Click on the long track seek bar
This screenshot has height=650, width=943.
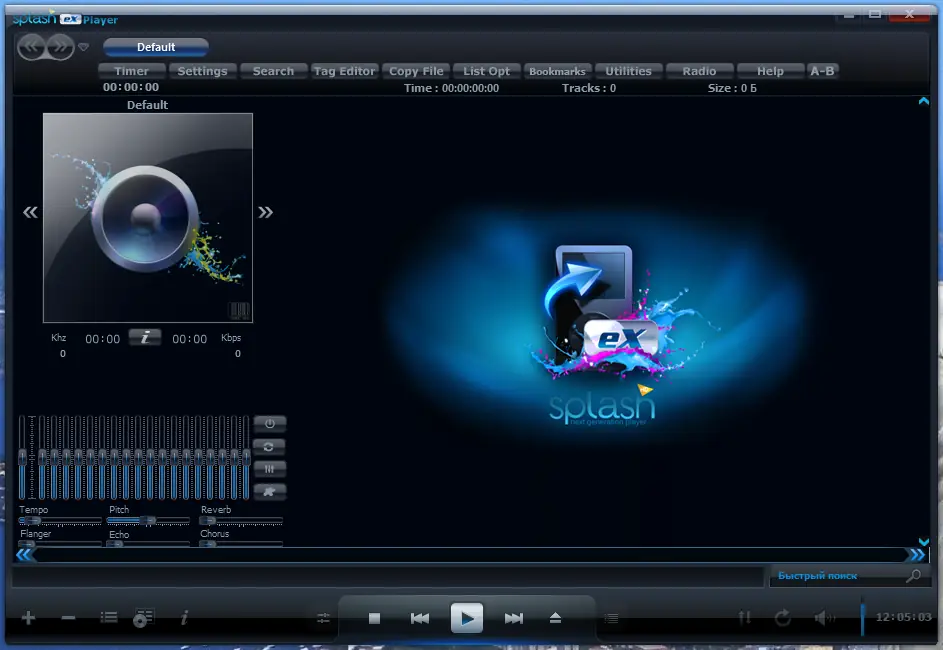click(x=471, y=554)
